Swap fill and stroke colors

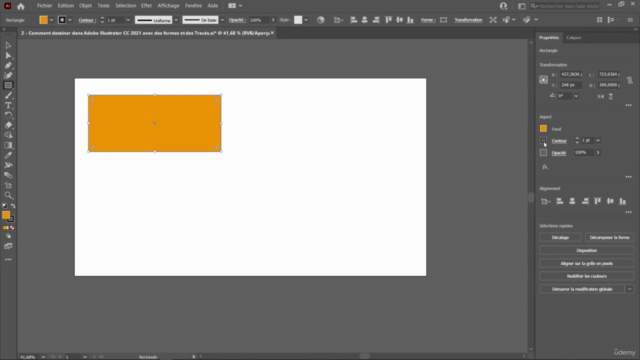[x=13, y=206]
